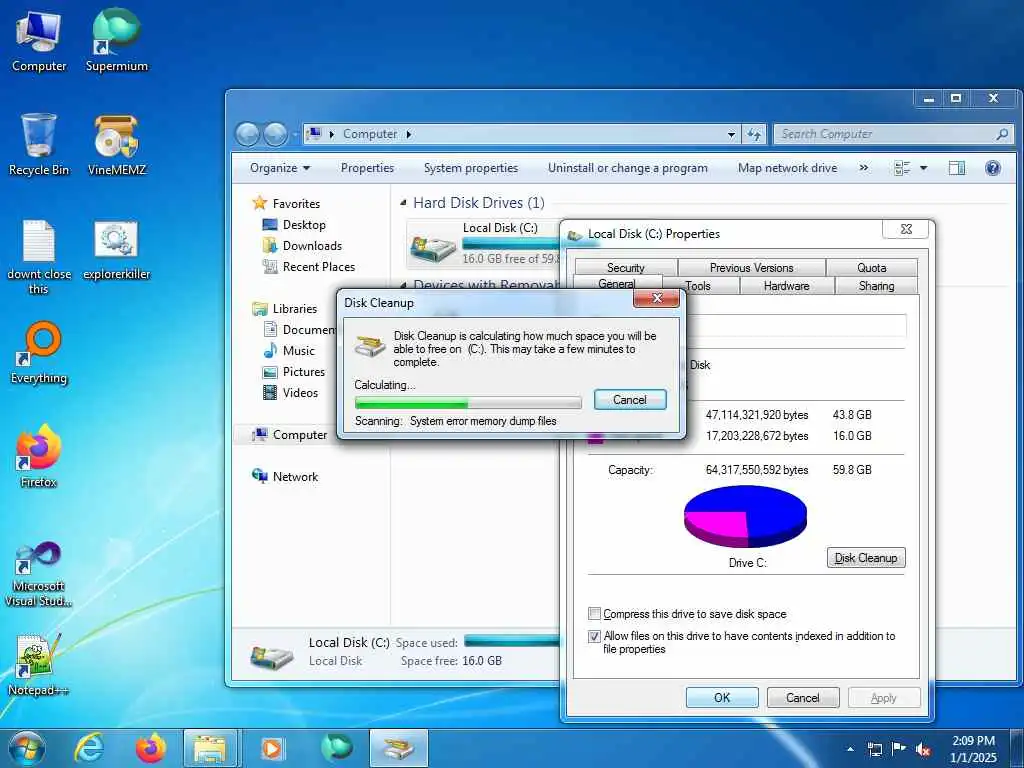Show hidden system tray icons
1024x768 pixels.
pos(850,749)
